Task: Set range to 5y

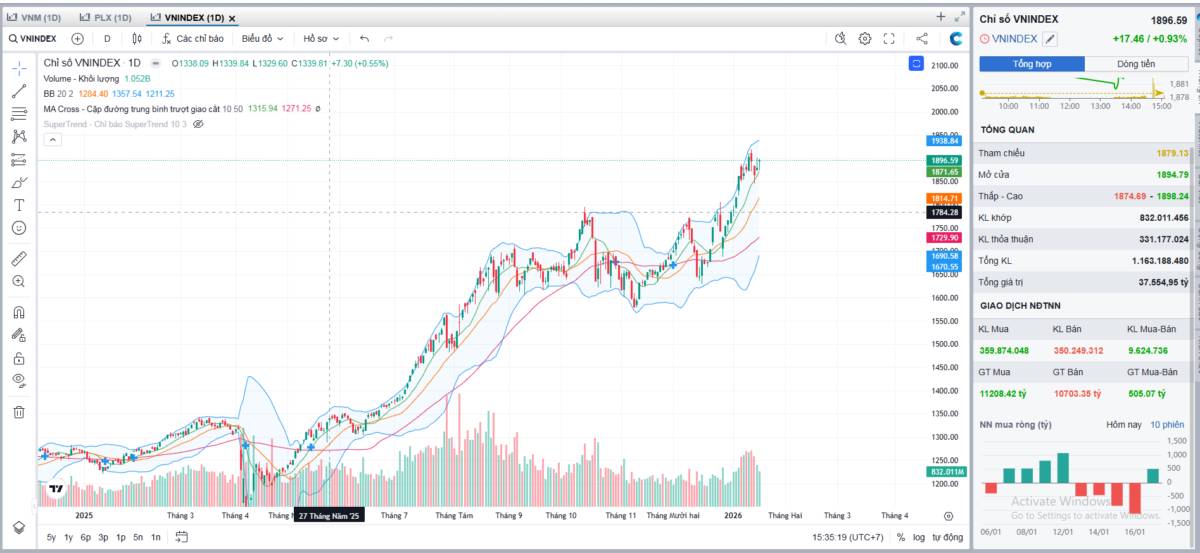Action: (51, 537)
